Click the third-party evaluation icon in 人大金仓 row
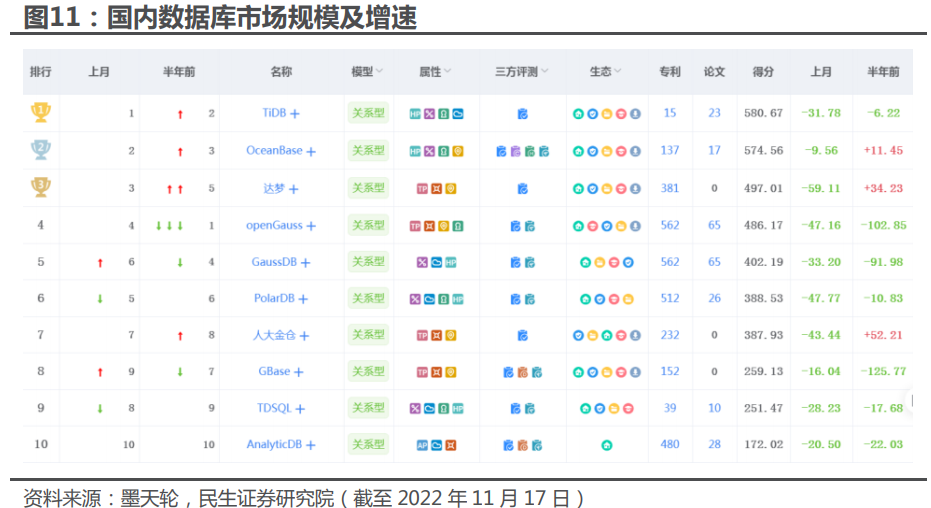This screenshot has height=508, width=931. pyautogui.click(x=522, y=336)
